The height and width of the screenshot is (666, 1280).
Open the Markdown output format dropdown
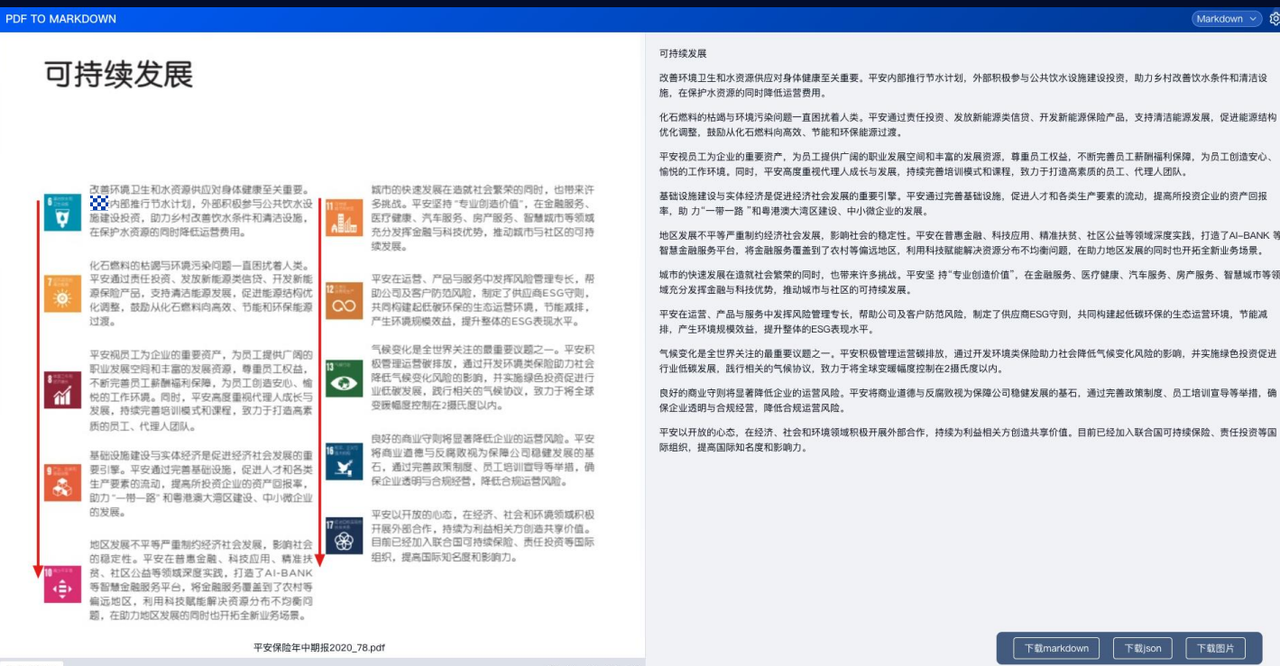(1226, 18)
